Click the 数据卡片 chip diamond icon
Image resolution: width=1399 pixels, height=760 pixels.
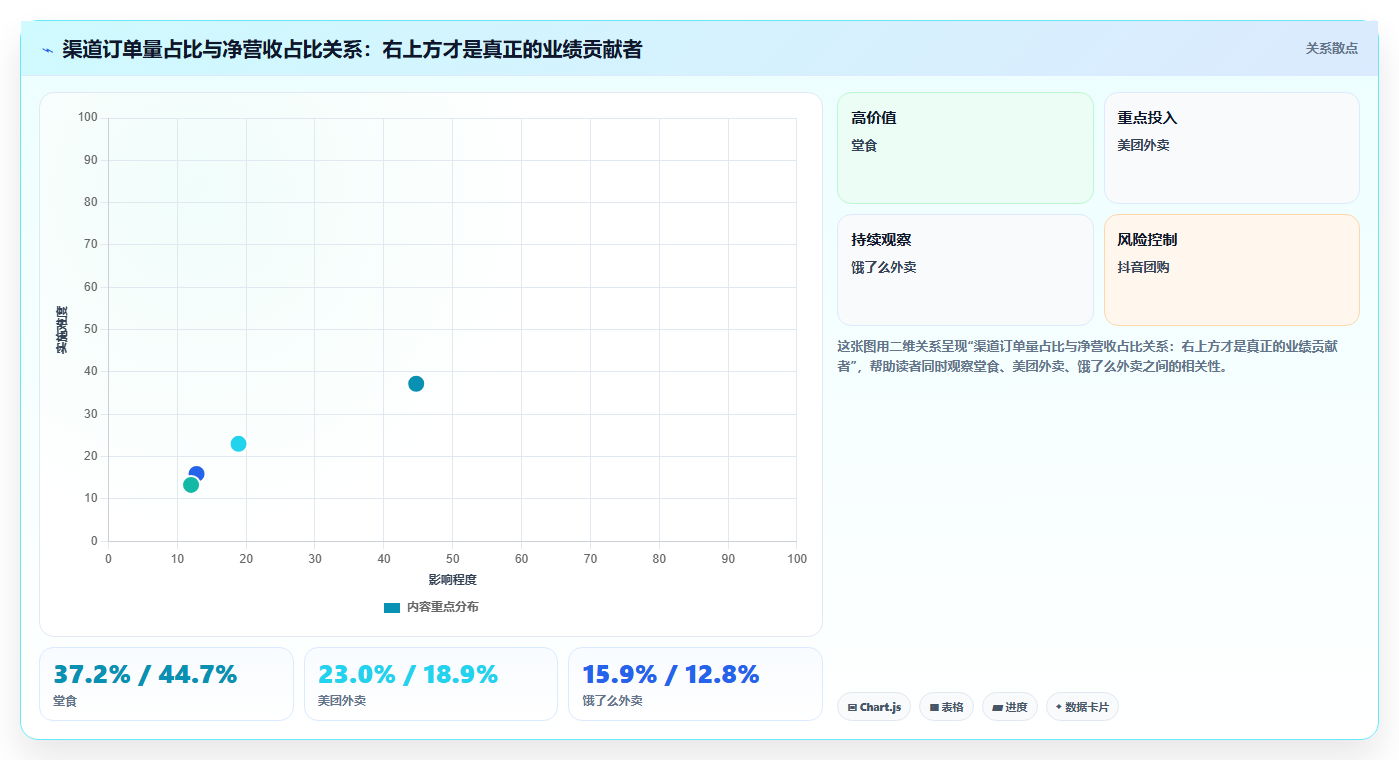(x=1059, y=706)
